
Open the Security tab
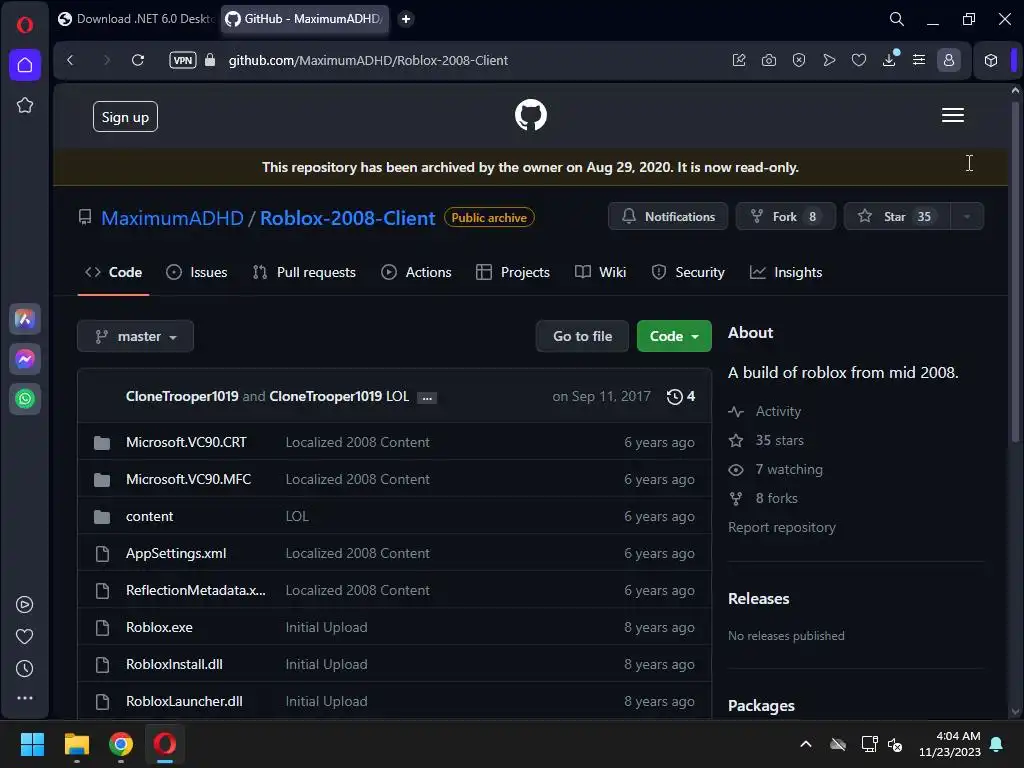pos(688,272)
